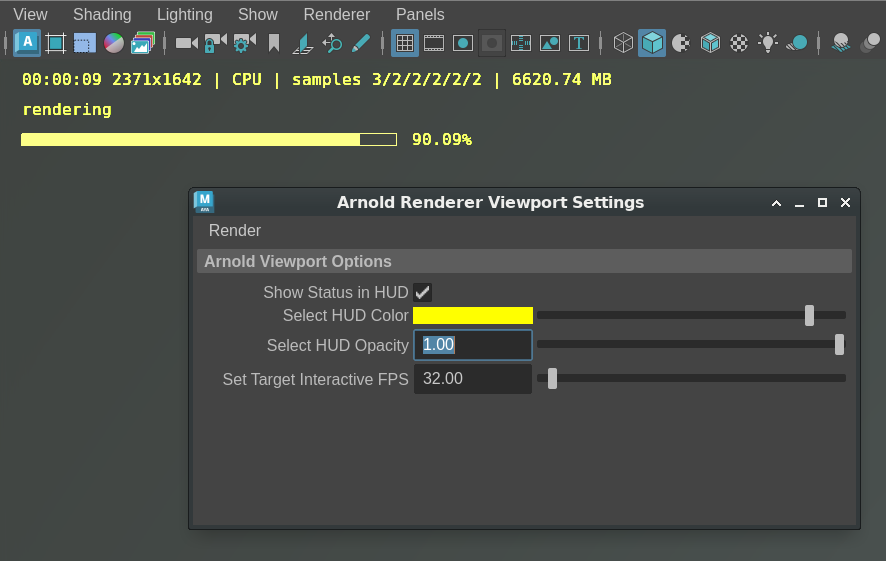886x561 pixels.
Task: Open the Shading menu
Action: 102,14
